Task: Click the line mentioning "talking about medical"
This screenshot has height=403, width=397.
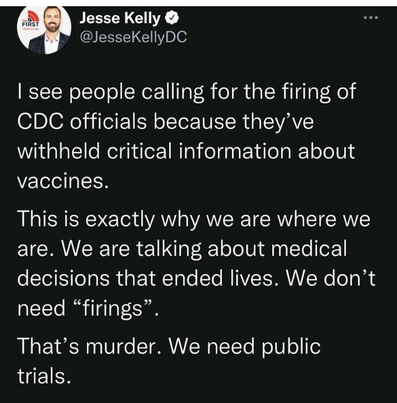Action: [182, 249]
